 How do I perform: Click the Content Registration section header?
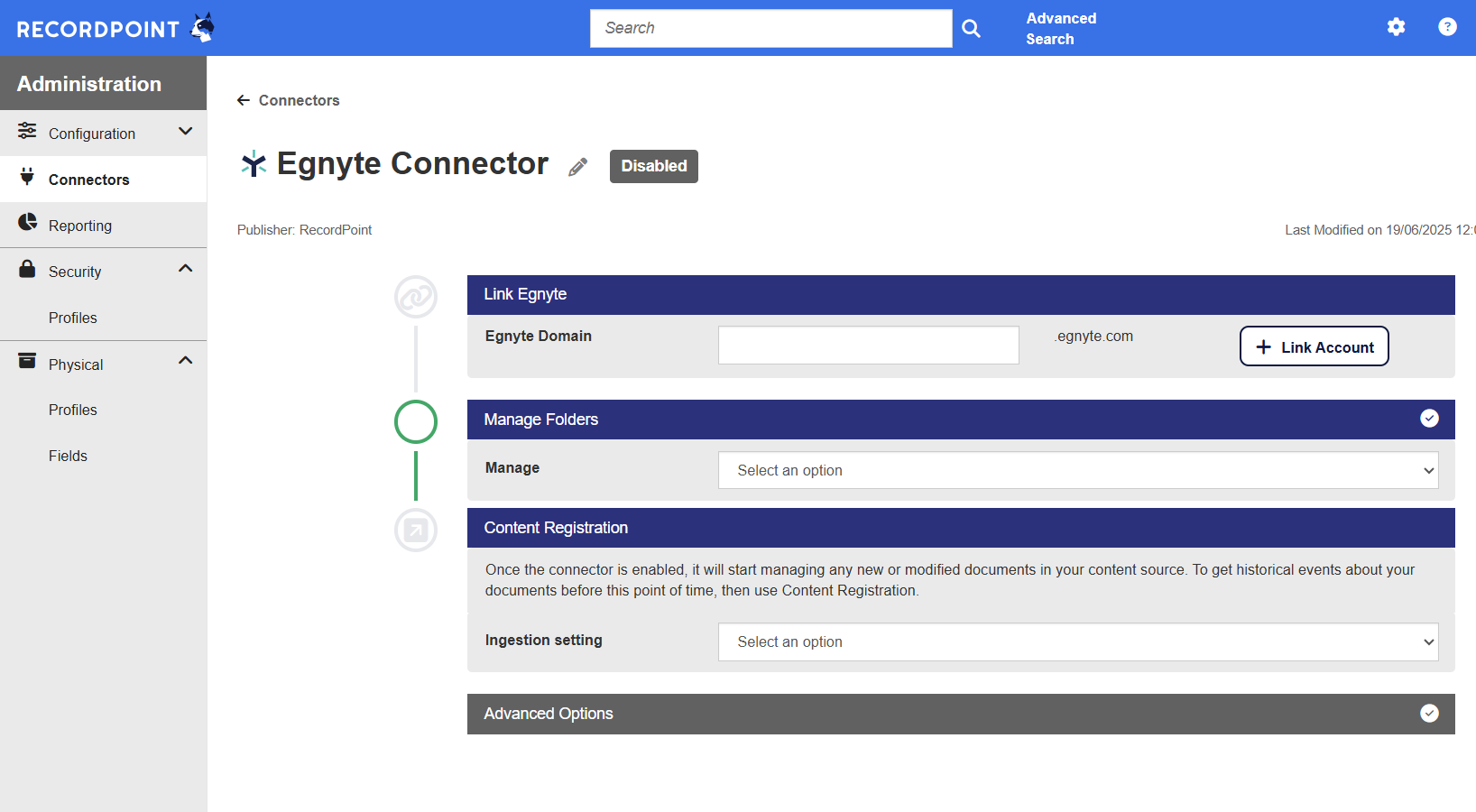coord(961,528)
